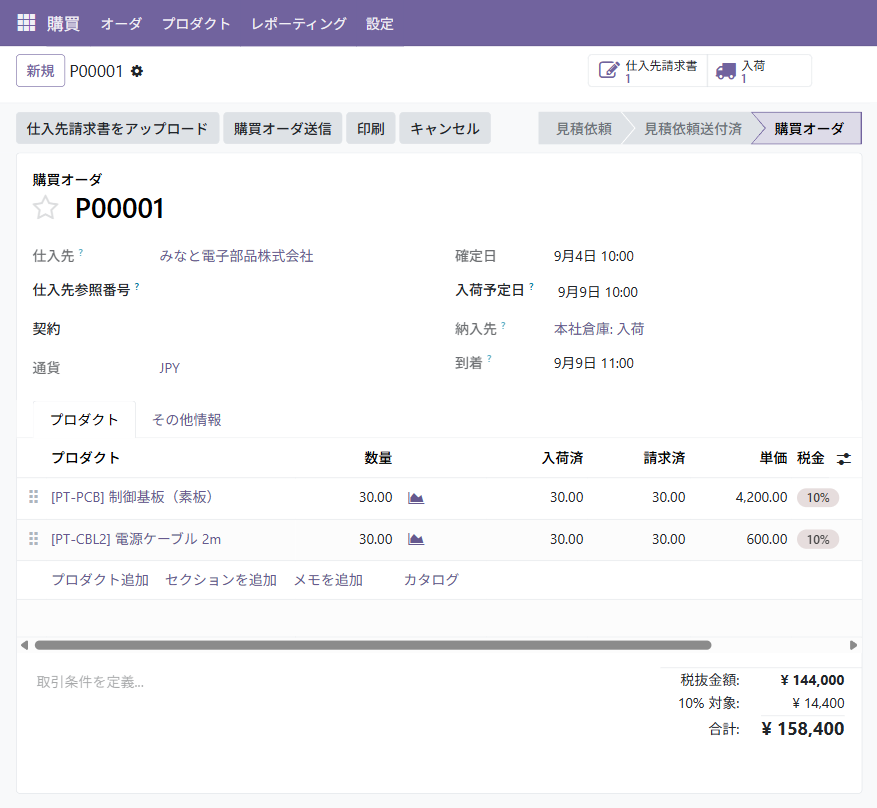Viewport: 877px width, 808px height.
Task: Switch to the その他情報 tab
Action: pos(187,419)
